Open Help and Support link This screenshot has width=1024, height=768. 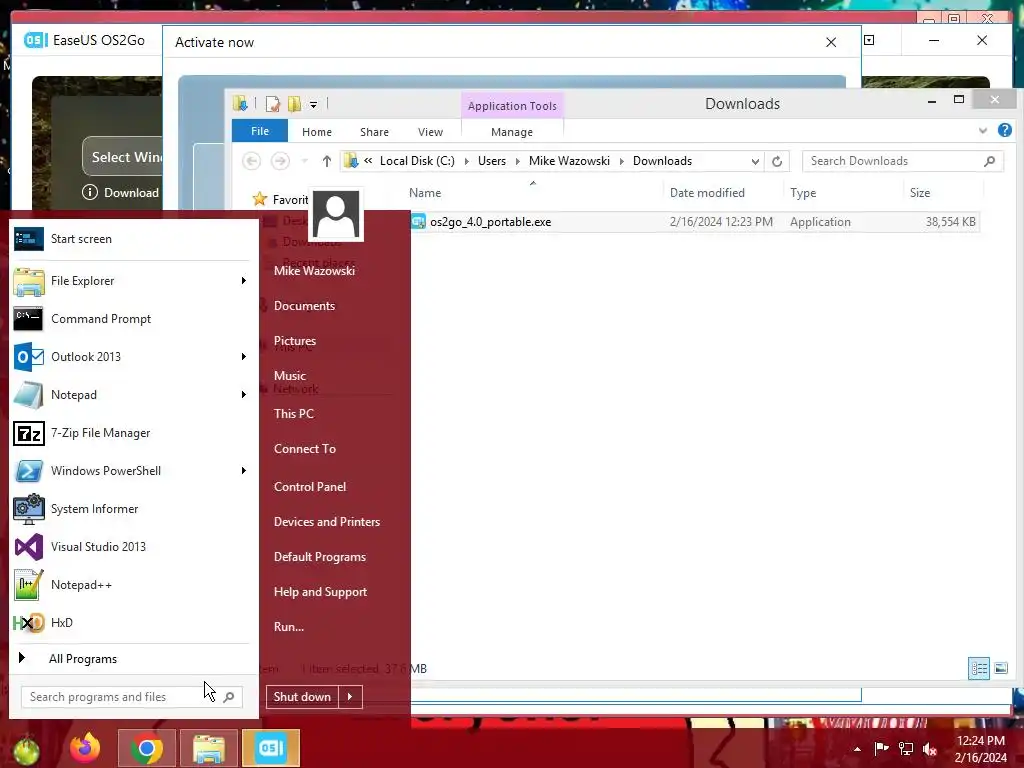coord(321,592)
